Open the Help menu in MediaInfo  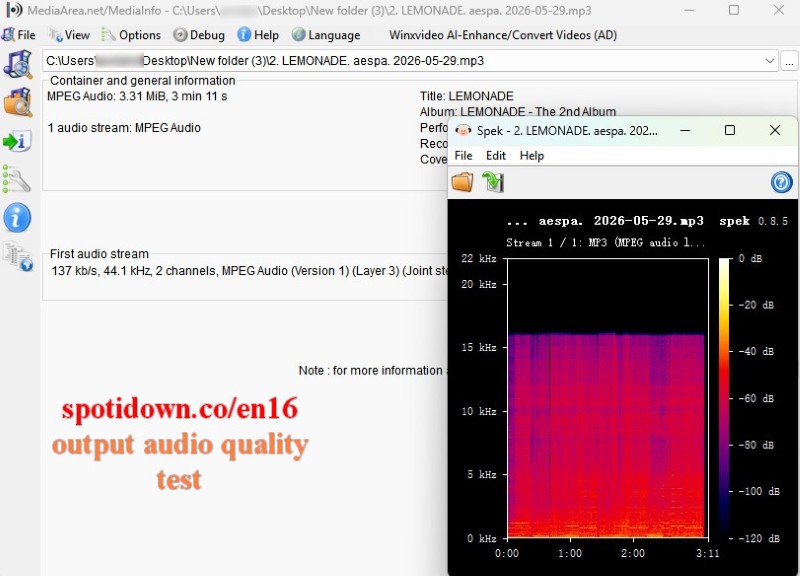coord(258,35)
